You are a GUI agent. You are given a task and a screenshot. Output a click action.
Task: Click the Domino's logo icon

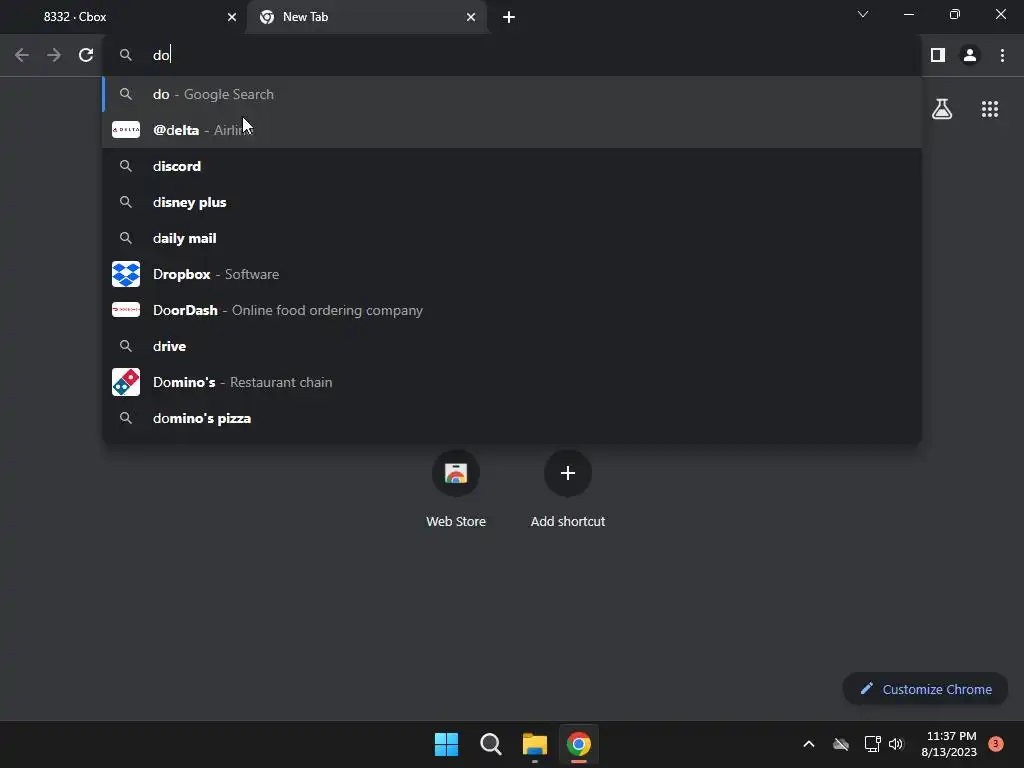point(126,382)
